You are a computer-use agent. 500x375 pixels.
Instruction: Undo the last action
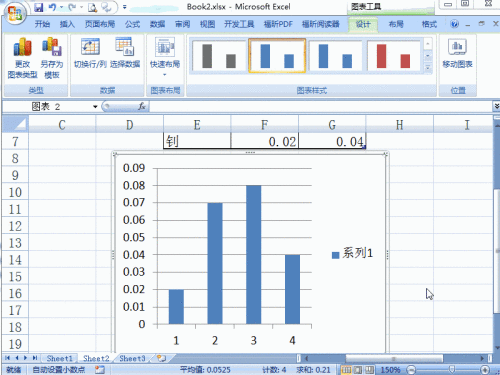click(52, 7)
